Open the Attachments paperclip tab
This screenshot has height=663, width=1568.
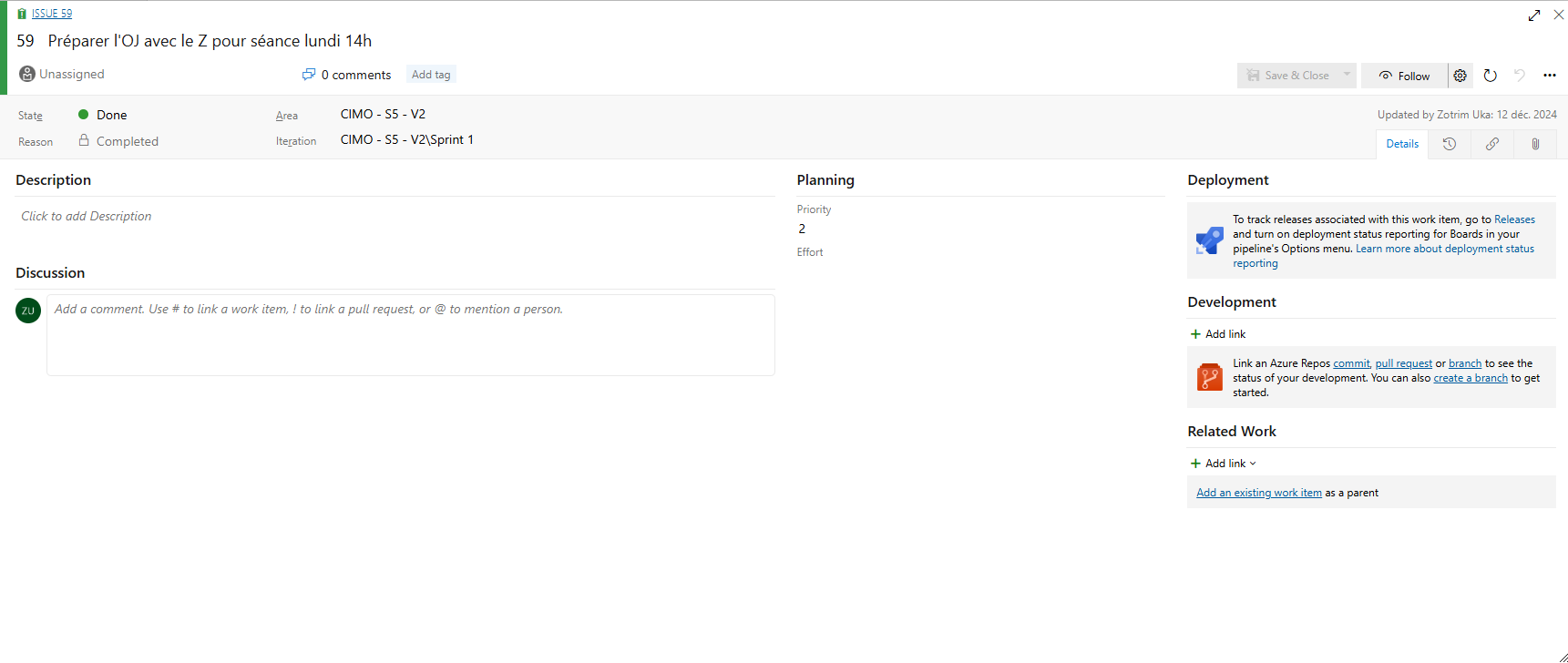pos(1535,144)
